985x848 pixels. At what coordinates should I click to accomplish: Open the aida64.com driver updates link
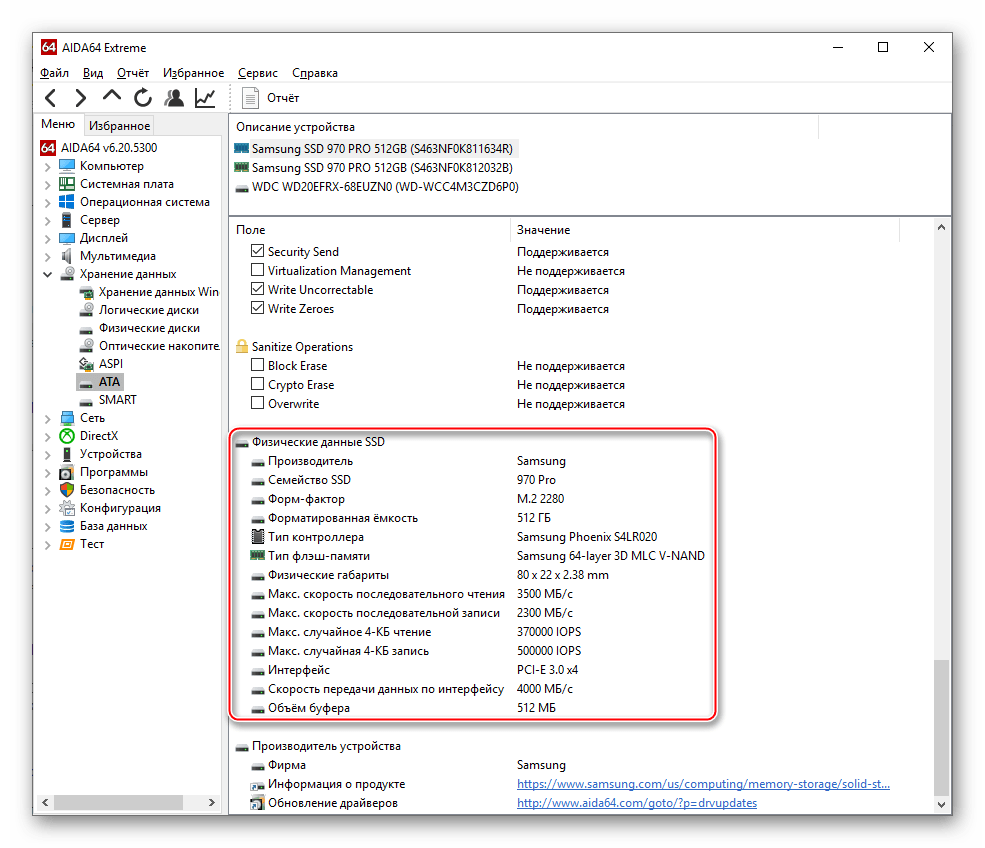click(x=637, y=803)
